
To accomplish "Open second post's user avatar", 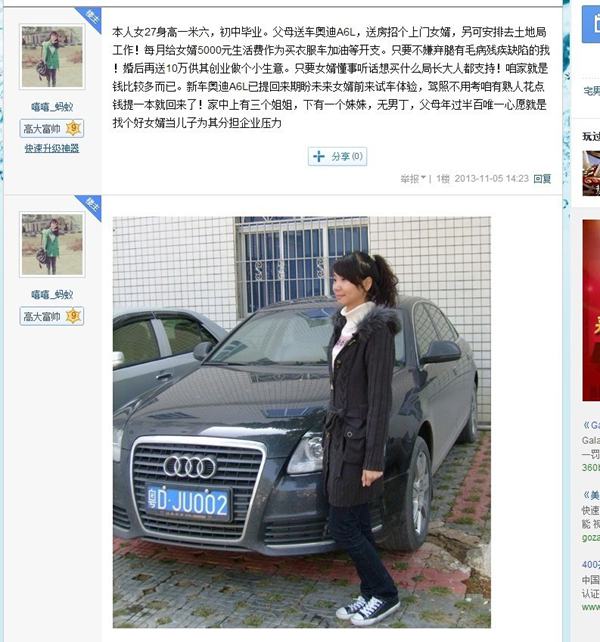I will (x=52, y=244).
